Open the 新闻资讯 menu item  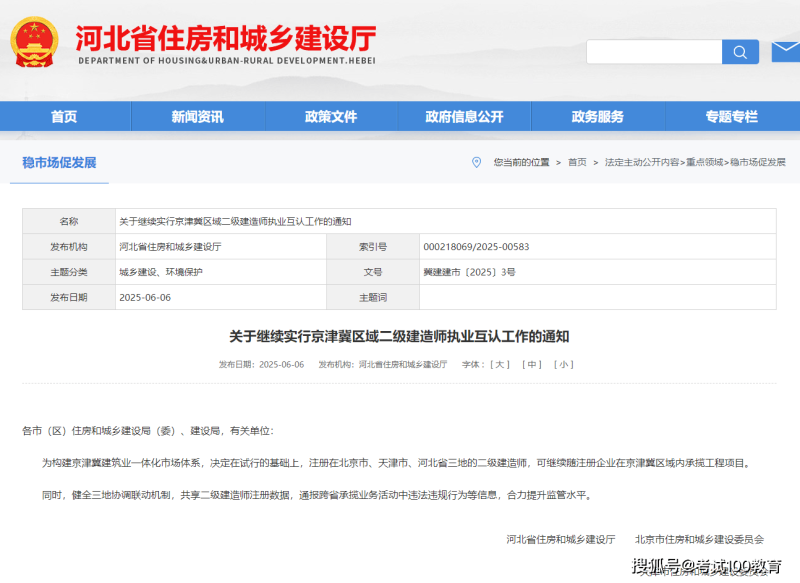pyautogui.click(x=198, y=116)
